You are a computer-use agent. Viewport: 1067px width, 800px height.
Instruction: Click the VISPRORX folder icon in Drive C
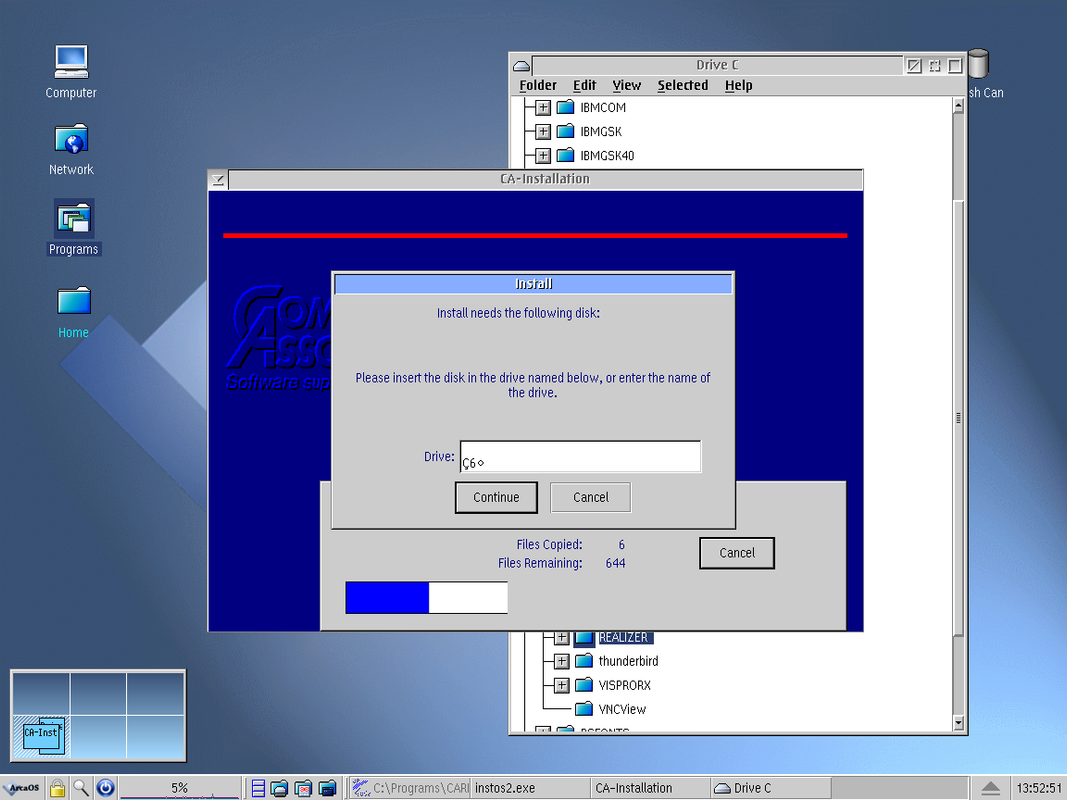(x=584, y=684)
